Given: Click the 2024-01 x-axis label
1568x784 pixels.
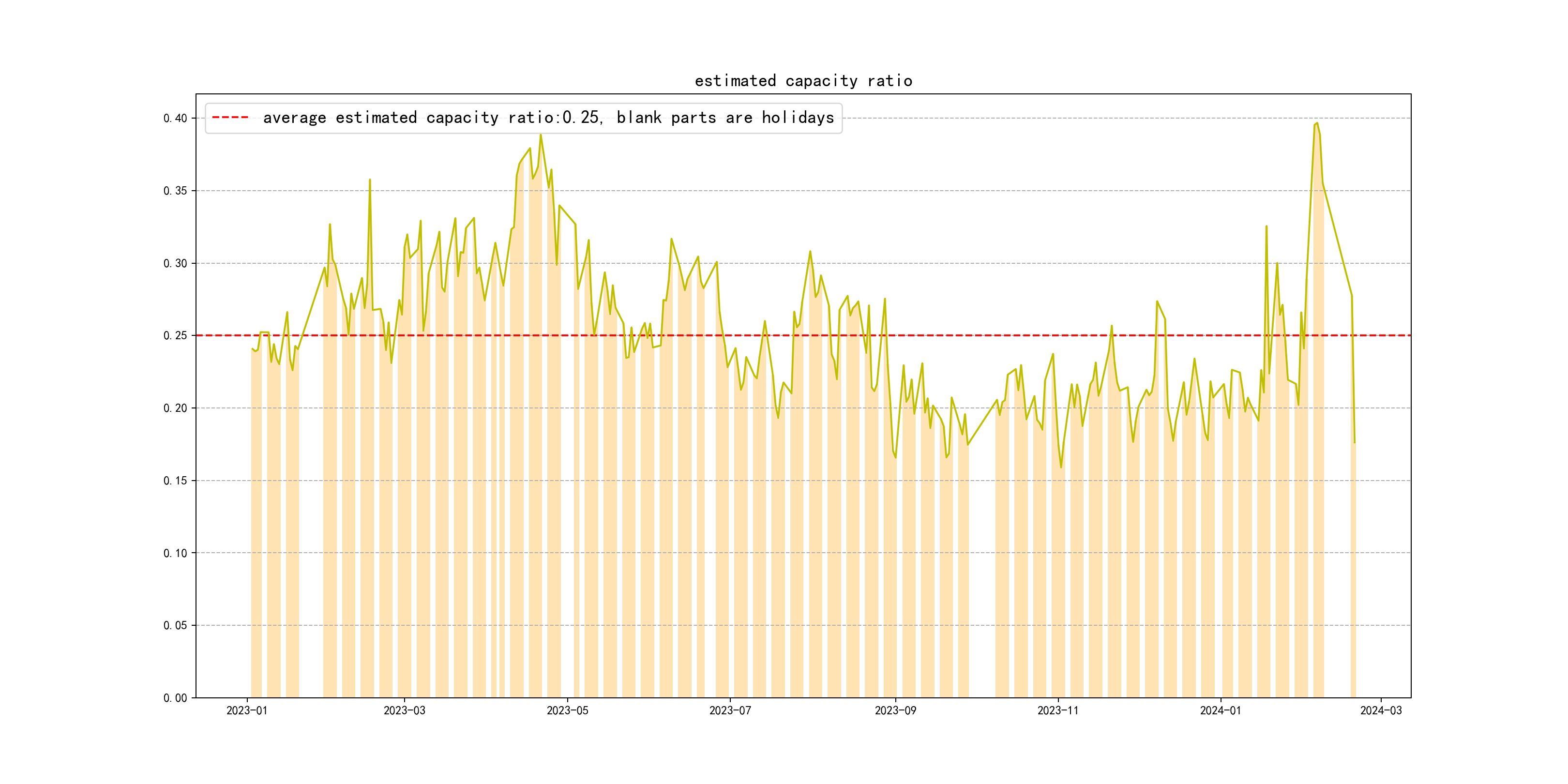Looking at the screenshot, I should click(x=1220, y=710).
